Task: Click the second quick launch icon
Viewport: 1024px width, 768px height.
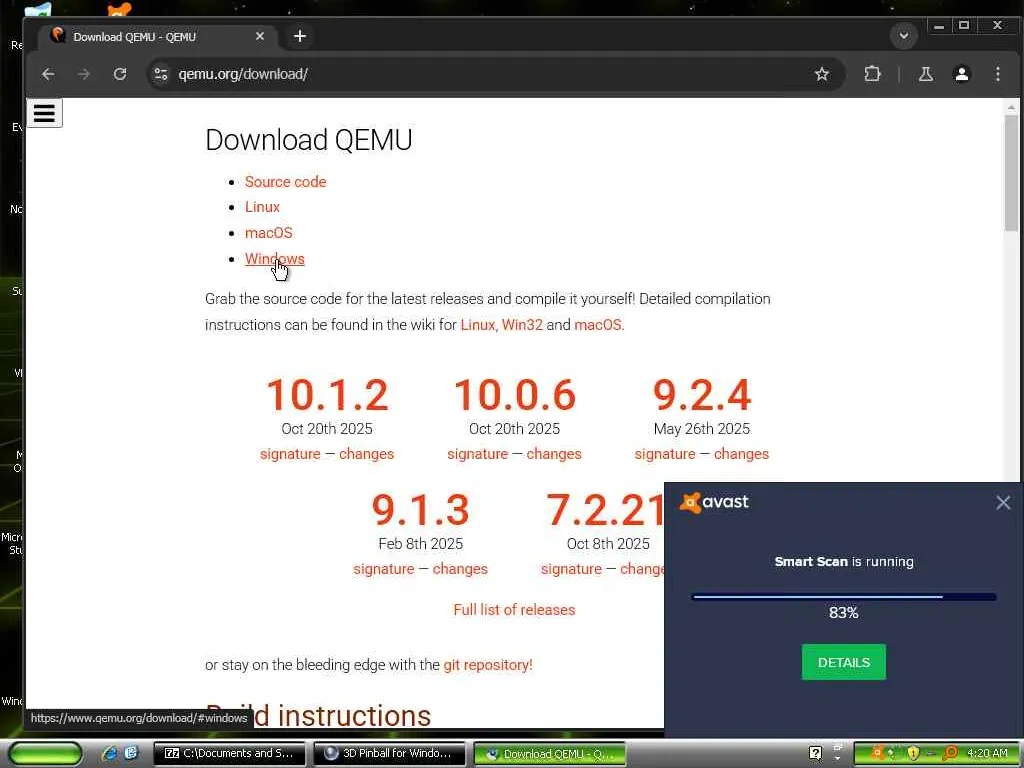Action: pos(131,753)
